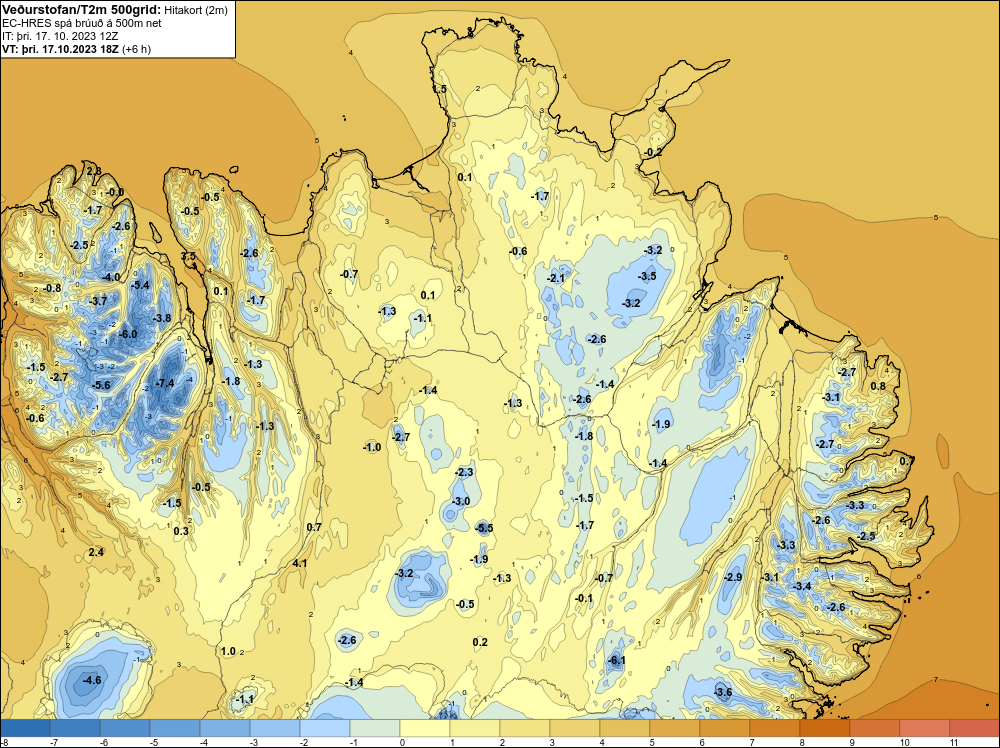Click the initial time 'IT: þri. 17. 10. 2023 12Z'
The image size is (1000, 748).
pos(60,36)
